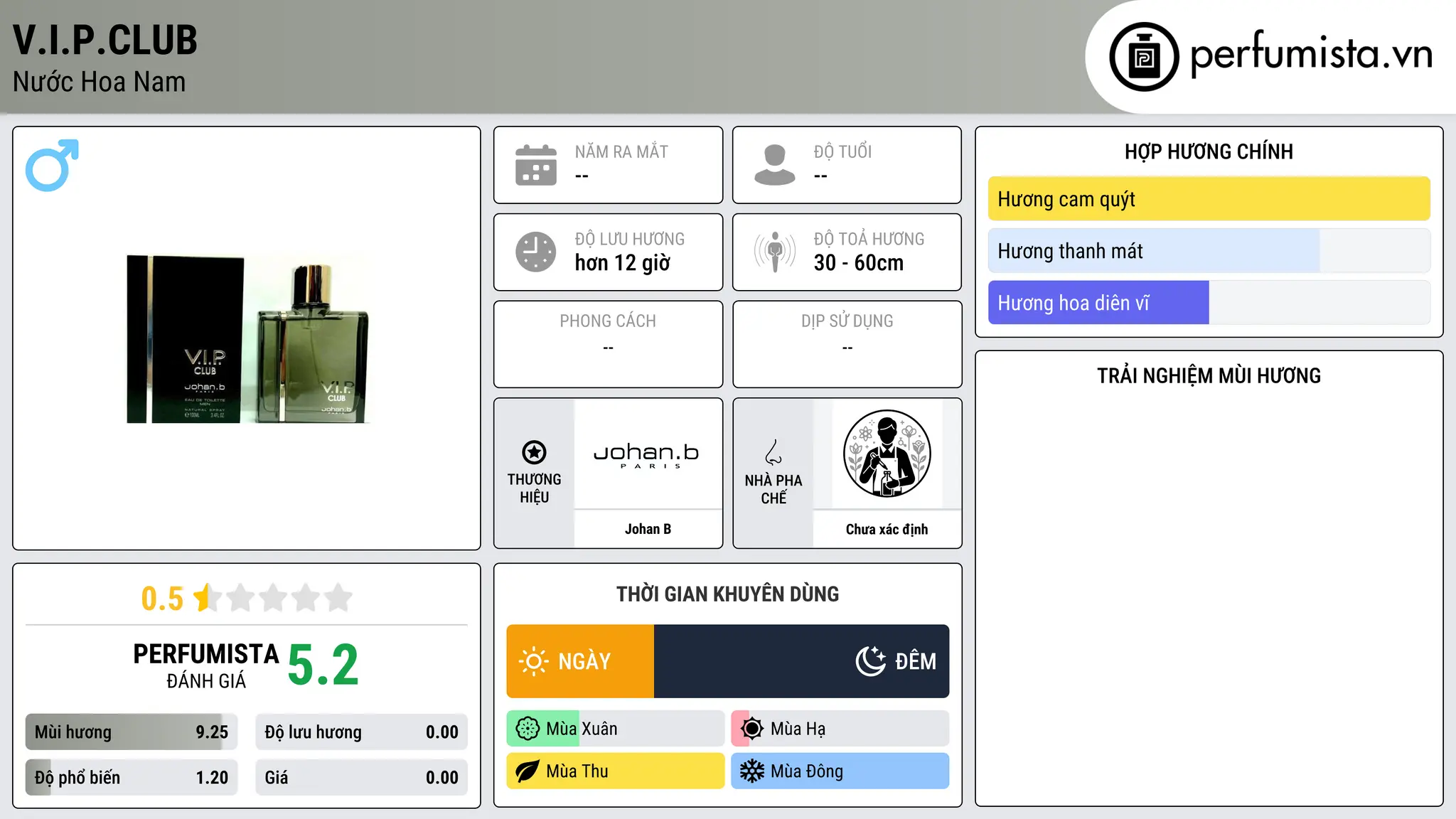The image size is (1456, 819).
Task: Select the Đêm night segment
Action: tap(801, 661)
